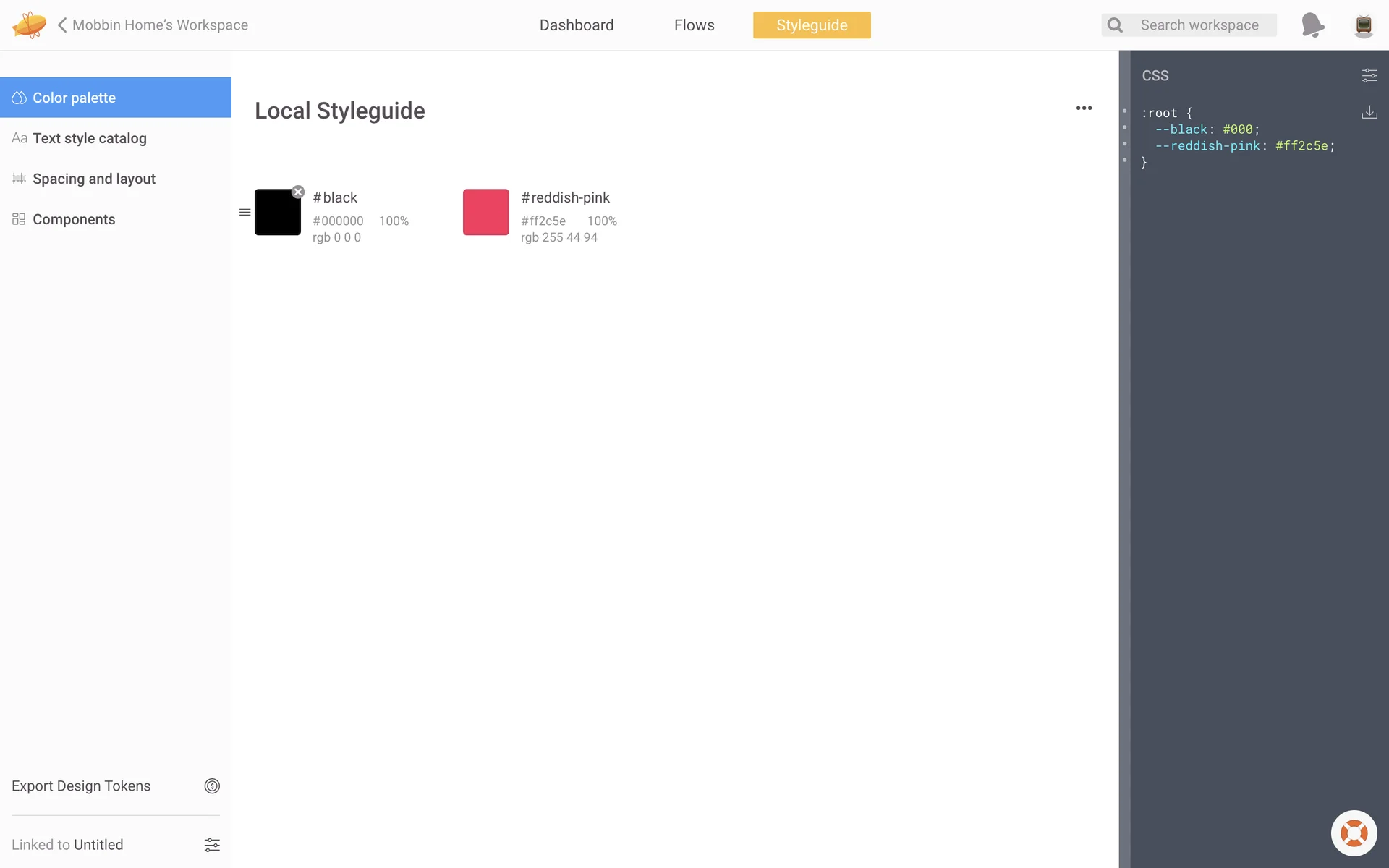Open linked styleguide settings sliders icon
Viewport: 1389px width, 868px height.
[212, 845]
